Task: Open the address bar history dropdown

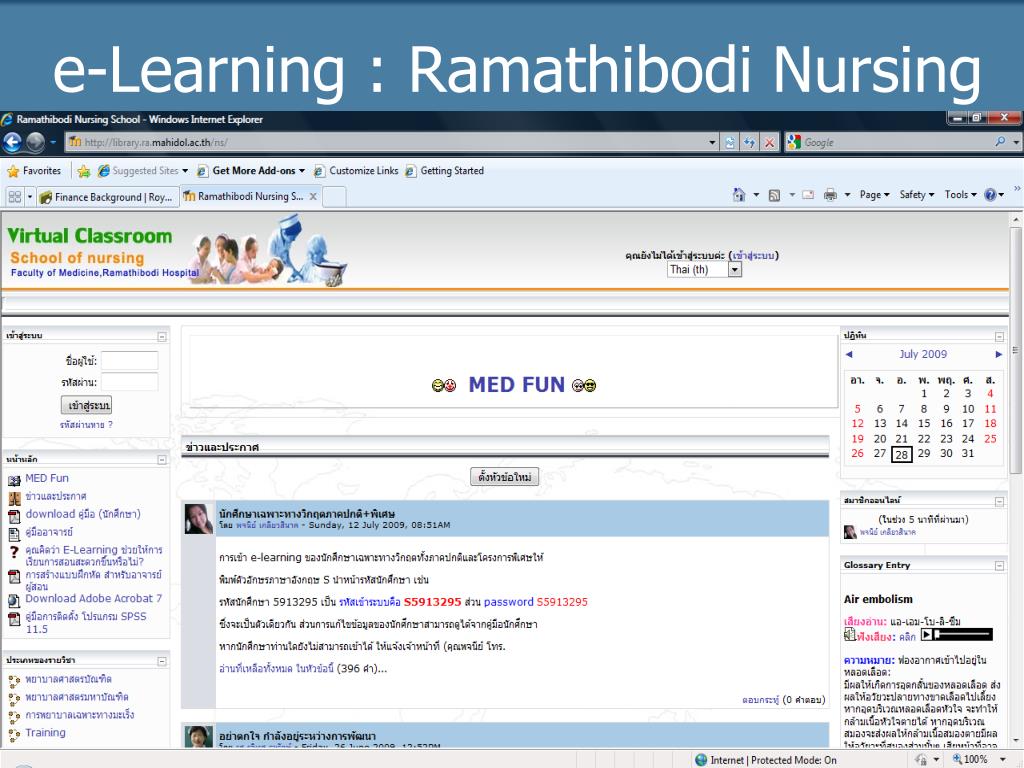Action: [712, 142]
